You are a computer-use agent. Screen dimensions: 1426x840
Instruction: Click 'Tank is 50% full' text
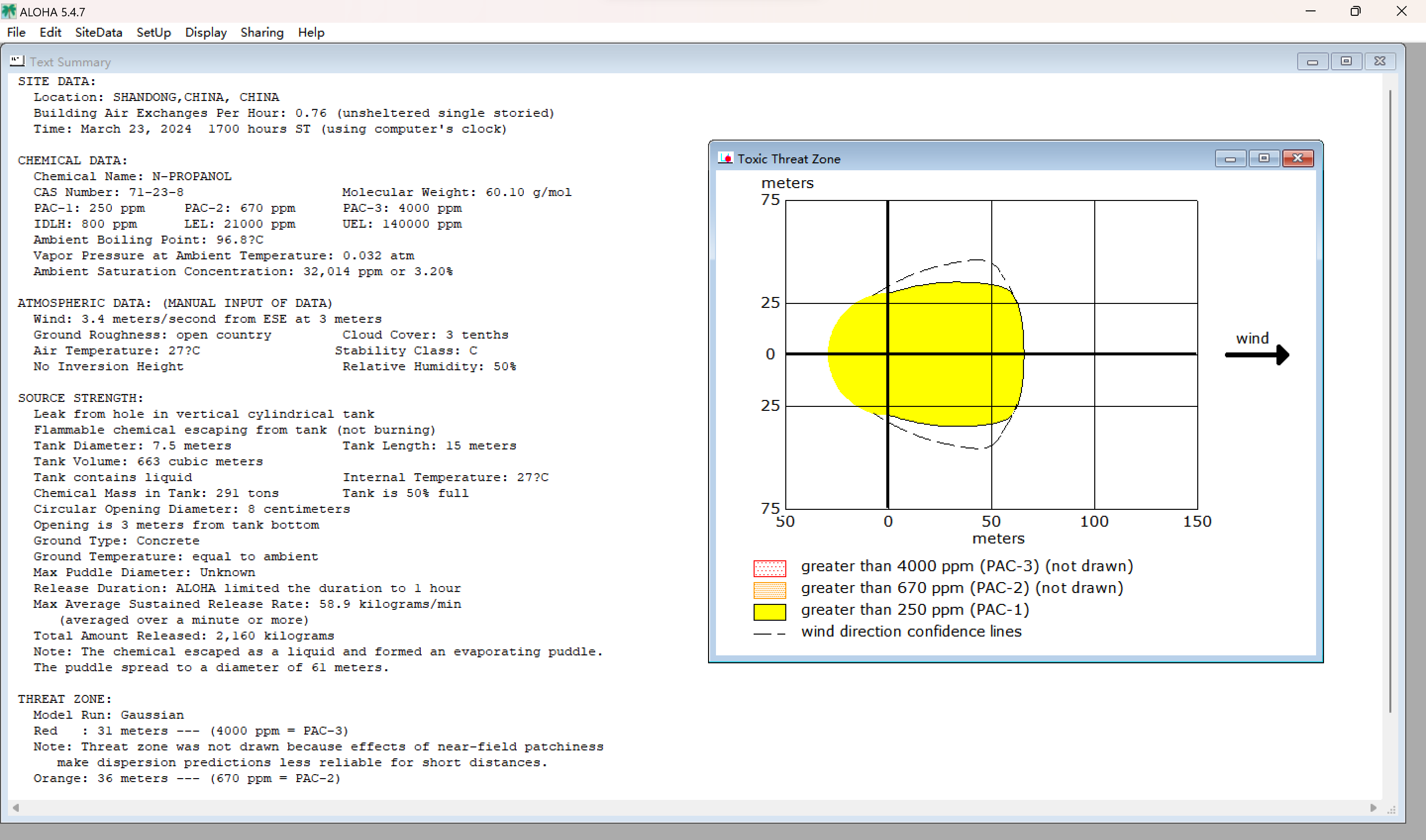coord(406,494)
